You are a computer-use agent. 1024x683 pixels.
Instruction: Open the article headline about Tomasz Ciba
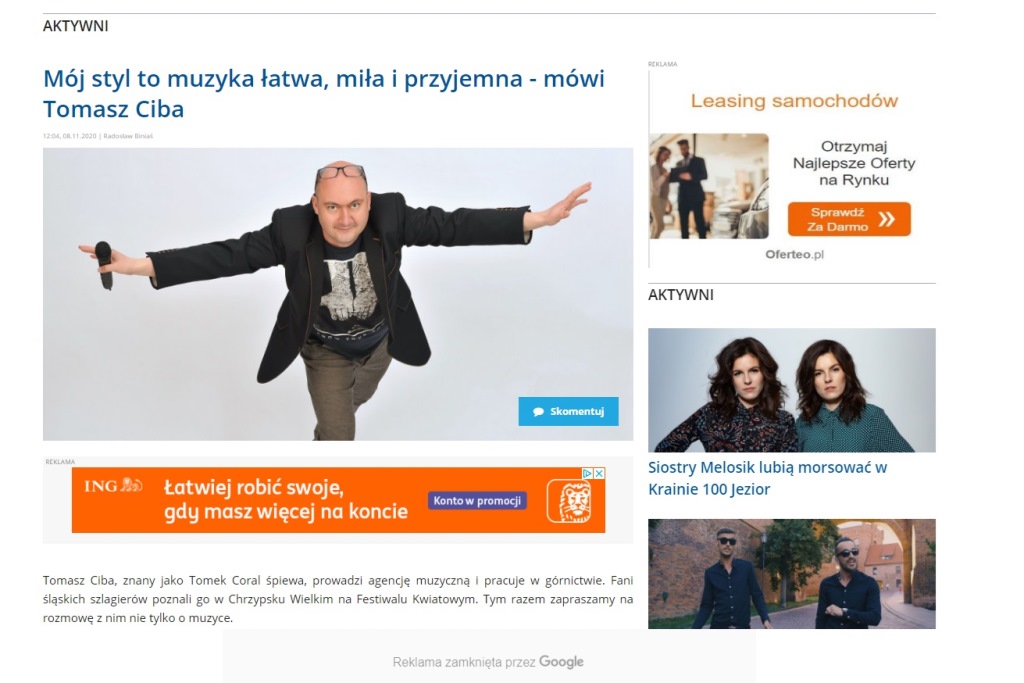pos(324,93)
